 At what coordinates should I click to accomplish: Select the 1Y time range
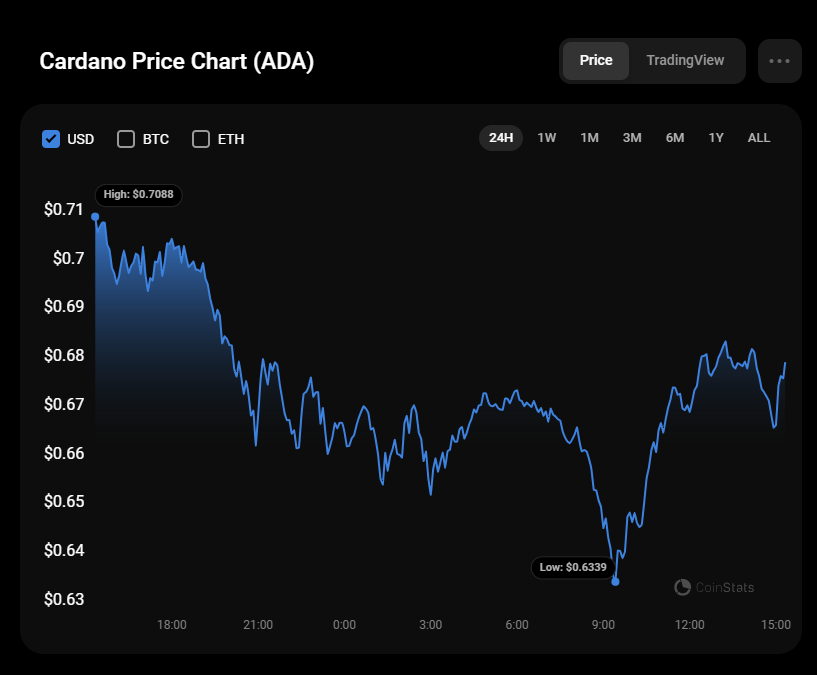(716, 138)
